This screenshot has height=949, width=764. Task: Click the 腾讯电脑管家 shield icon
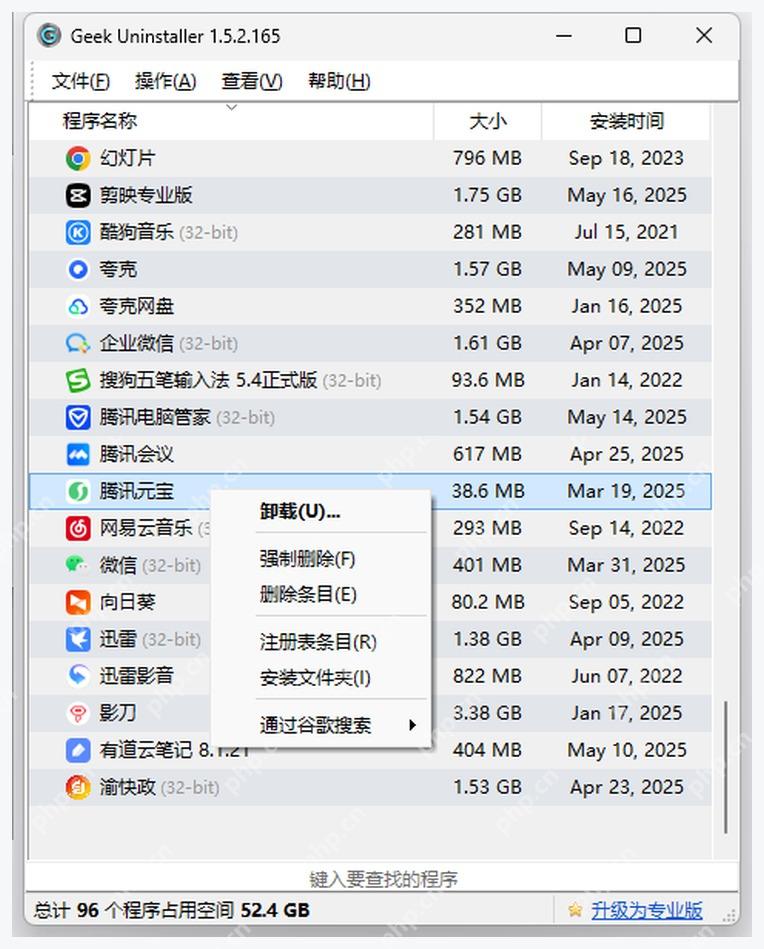[x=78, y=418]
